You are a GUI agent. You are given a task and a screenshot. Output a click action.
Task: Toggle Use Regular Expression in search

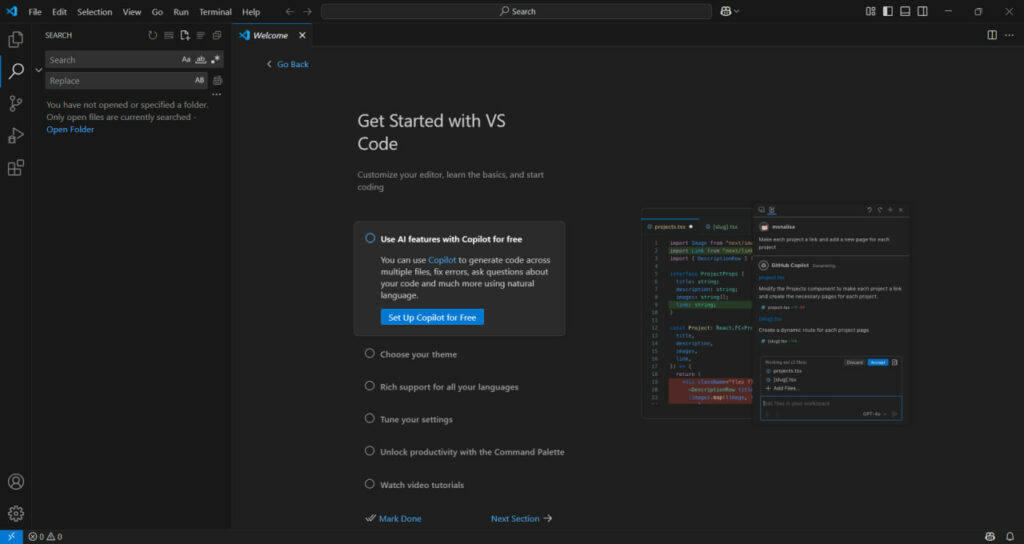point(215,59)
